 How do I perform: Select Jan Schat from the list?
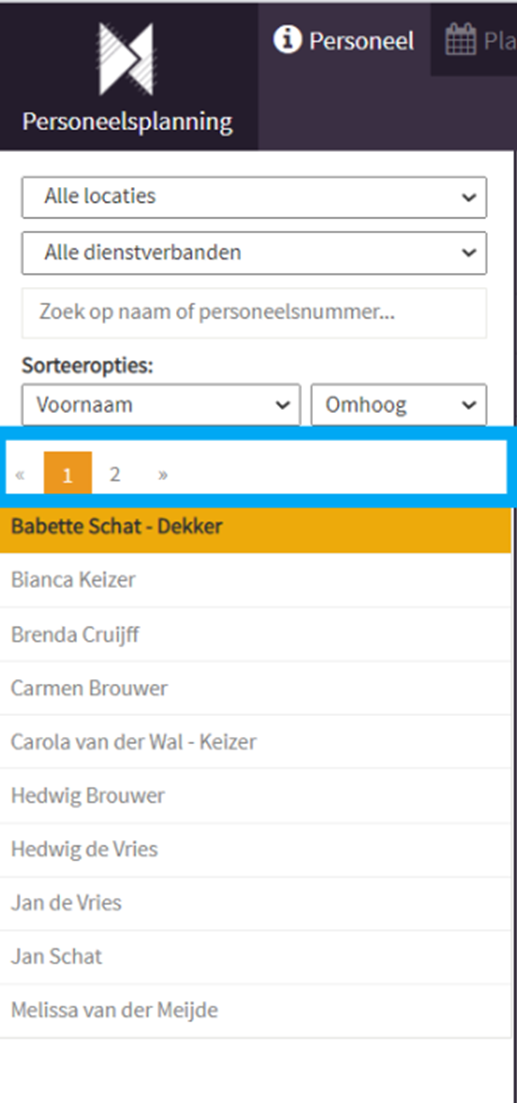pyautogui.click(x=255, y=957)
